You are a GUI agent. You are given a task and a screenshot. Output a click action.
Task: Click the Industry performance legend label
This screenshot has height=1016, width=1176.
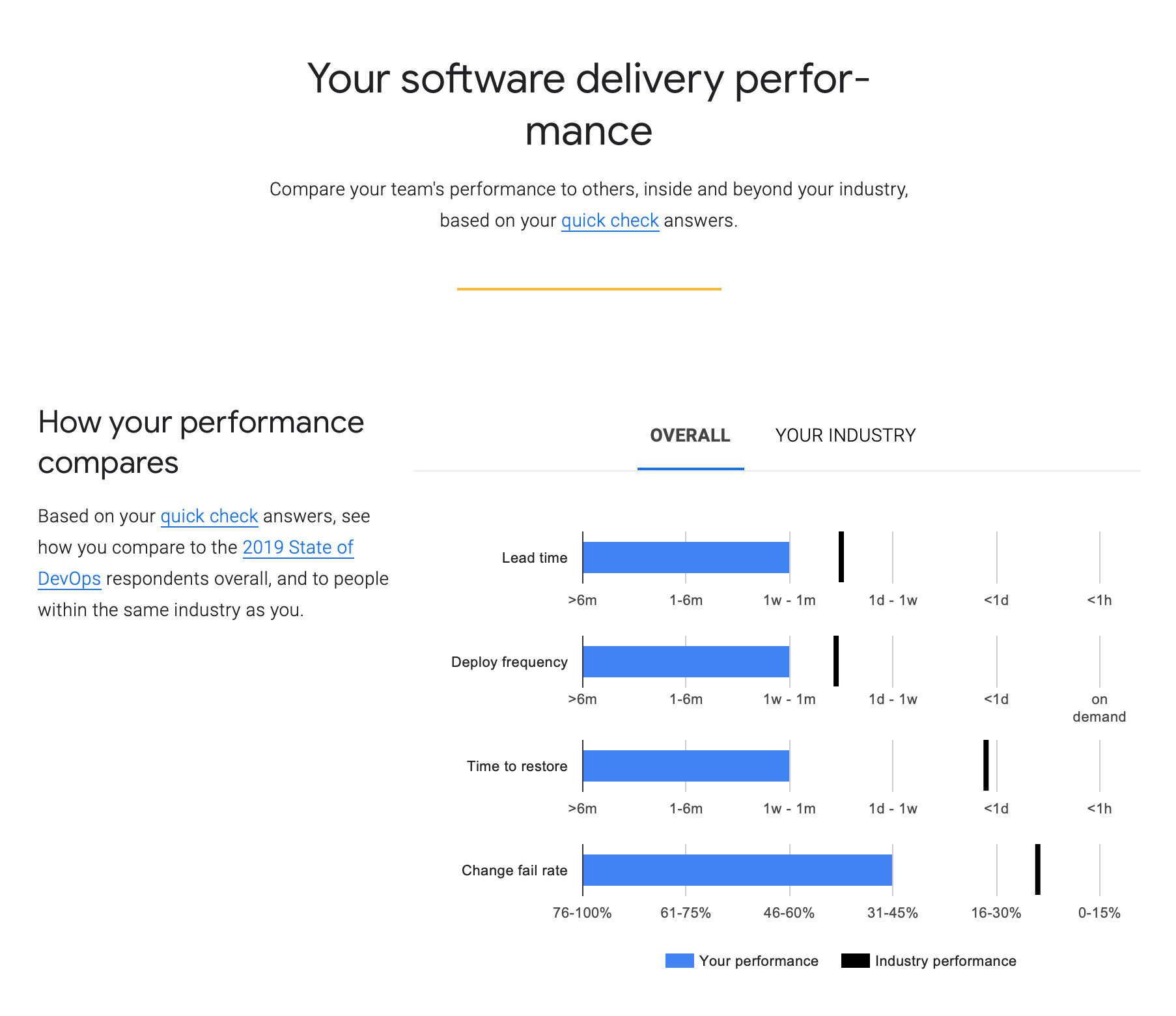pyautogui.click(x=945, y=961)
